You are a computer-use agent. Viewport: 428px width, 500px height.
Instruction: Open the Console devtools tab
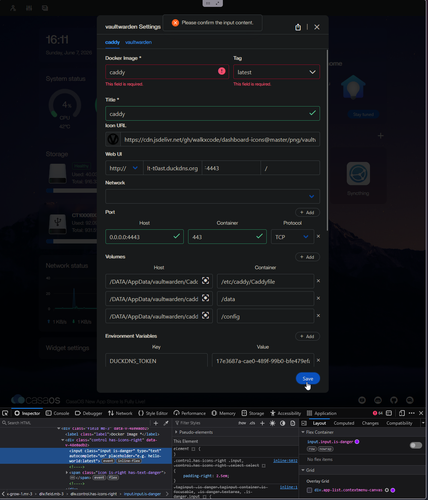click(x=57, y=413)
